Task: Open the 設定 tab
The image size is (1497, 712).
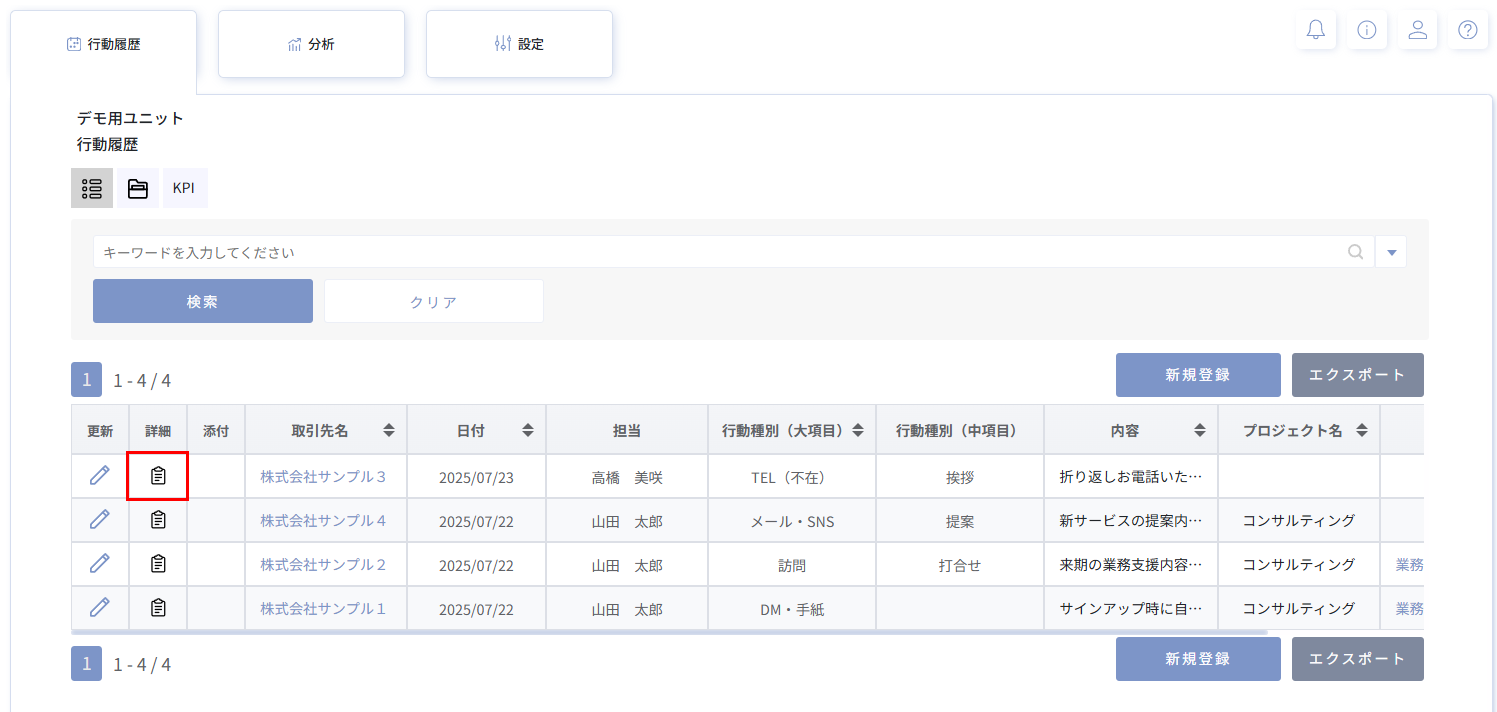Action: click(519, 44)
